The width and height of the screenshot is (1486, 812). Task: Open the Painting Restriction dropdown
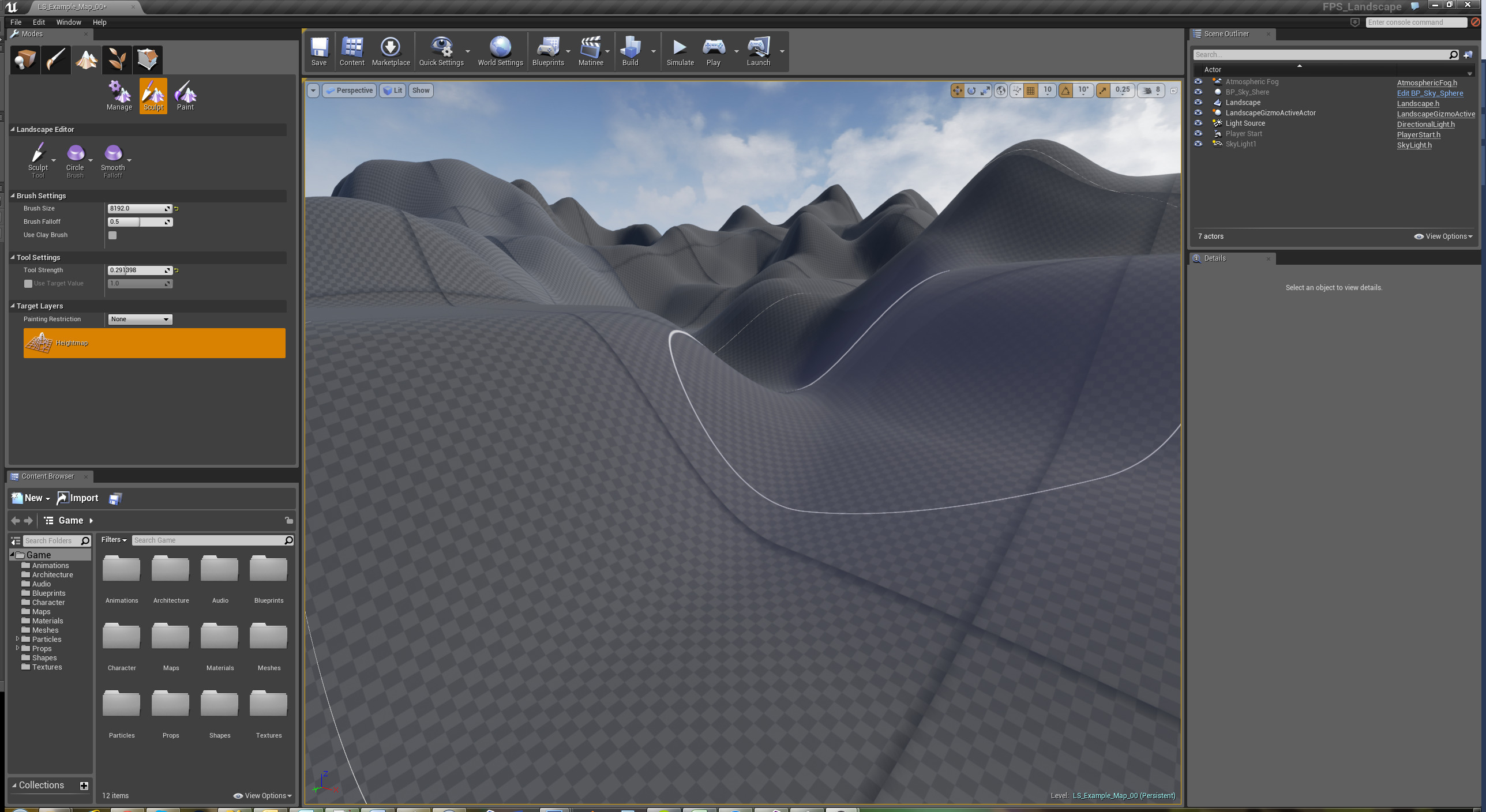point(140,319)
